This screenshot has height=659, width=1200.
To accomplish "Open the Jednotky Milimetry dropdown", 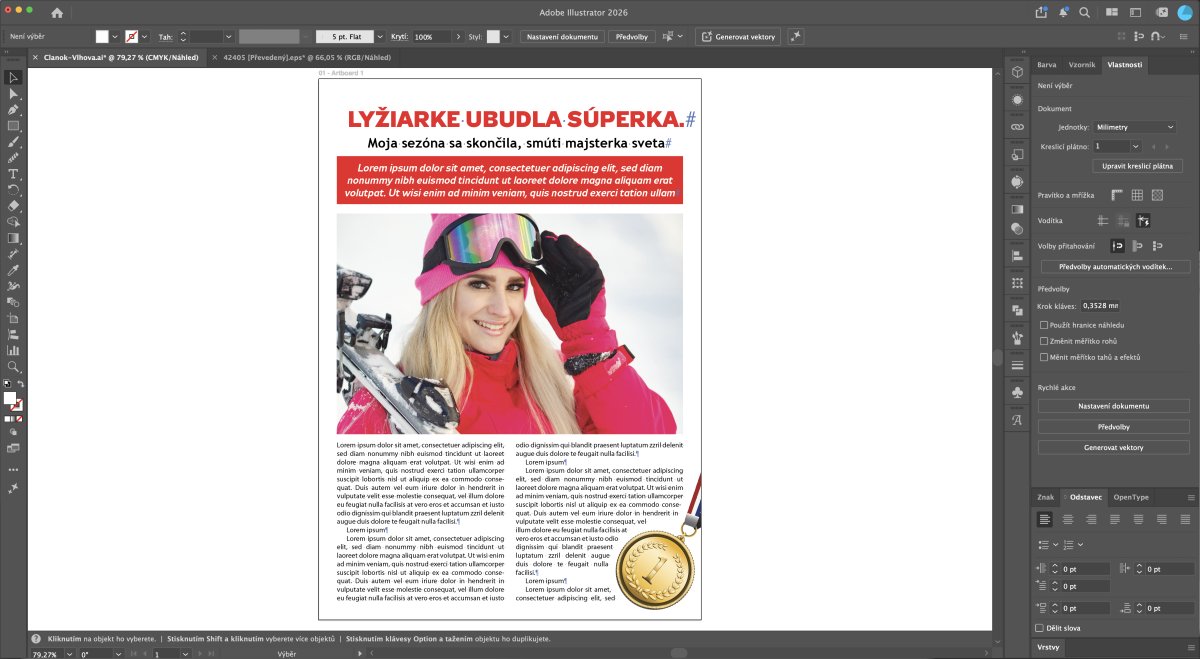I will click(1134, 127).
